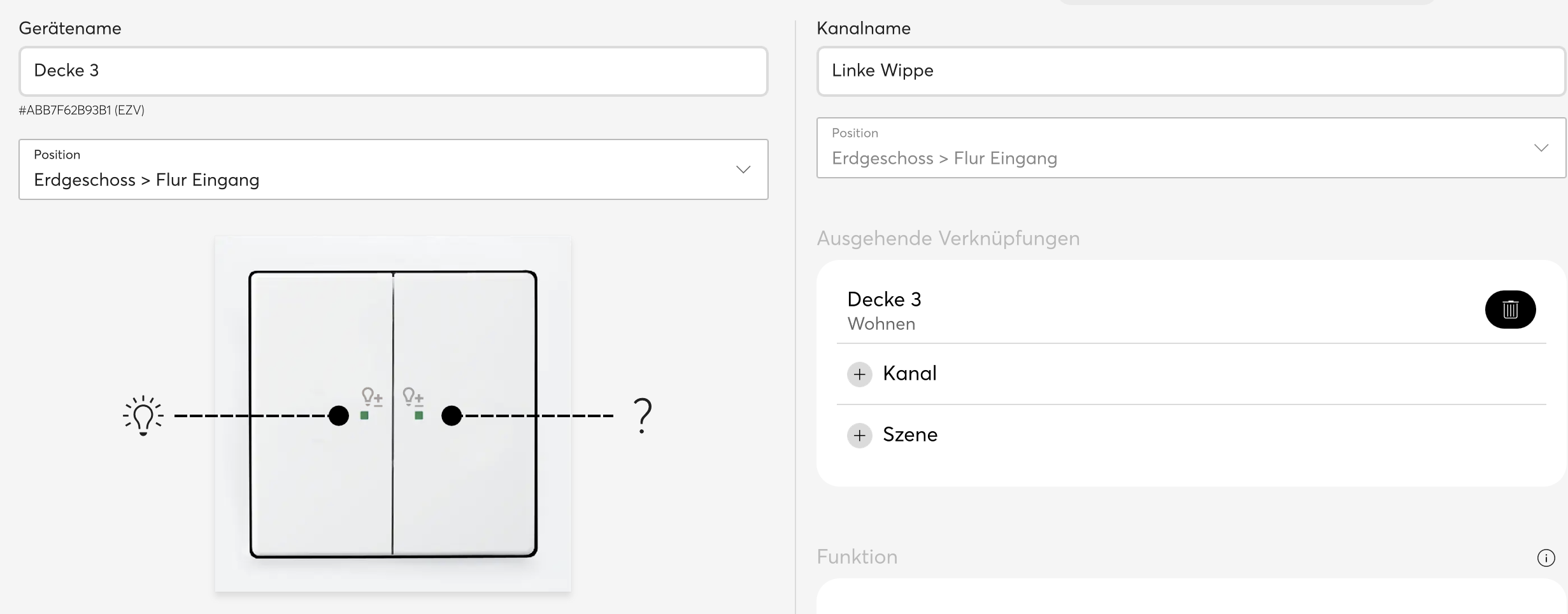Click chevron arrow of device Position field
The width and height of the screenshot is (1568, 614).
[x=743, y=169]
